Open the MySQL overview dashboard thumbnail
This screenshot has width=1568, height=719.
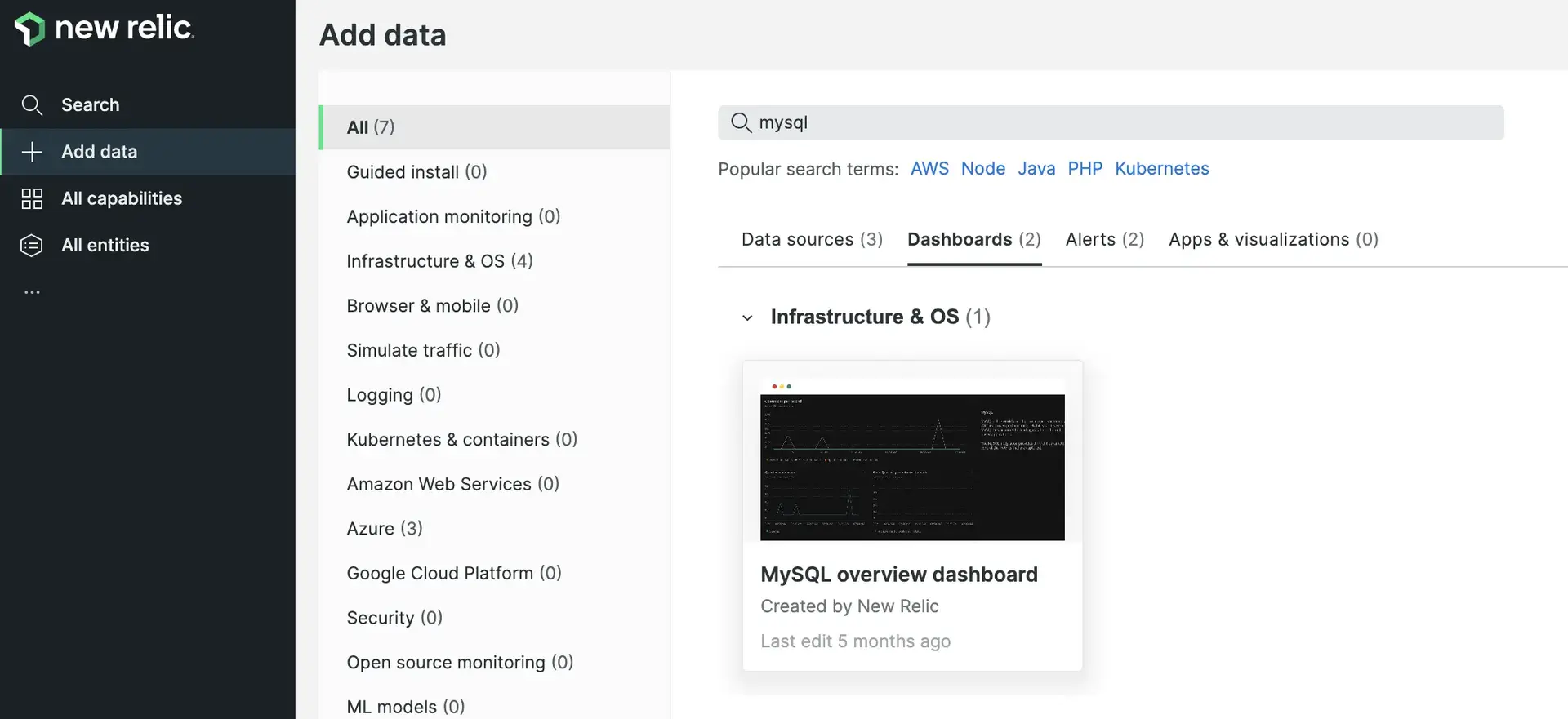[912, 459]
